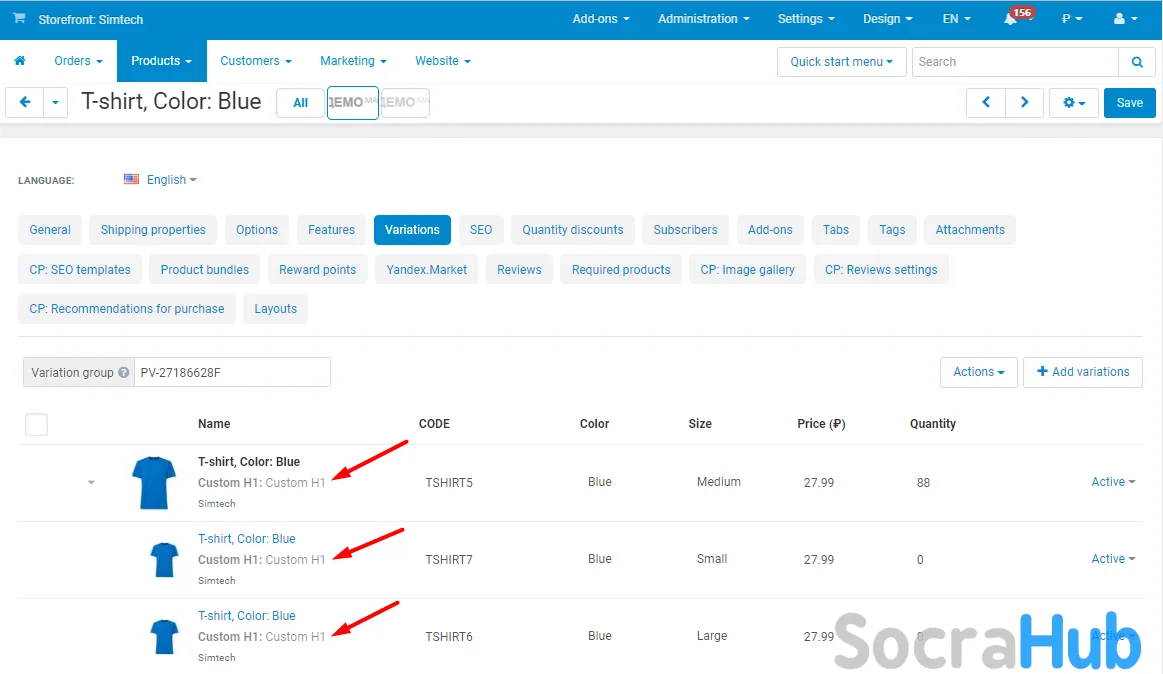Click the Add variations button

1082,372
